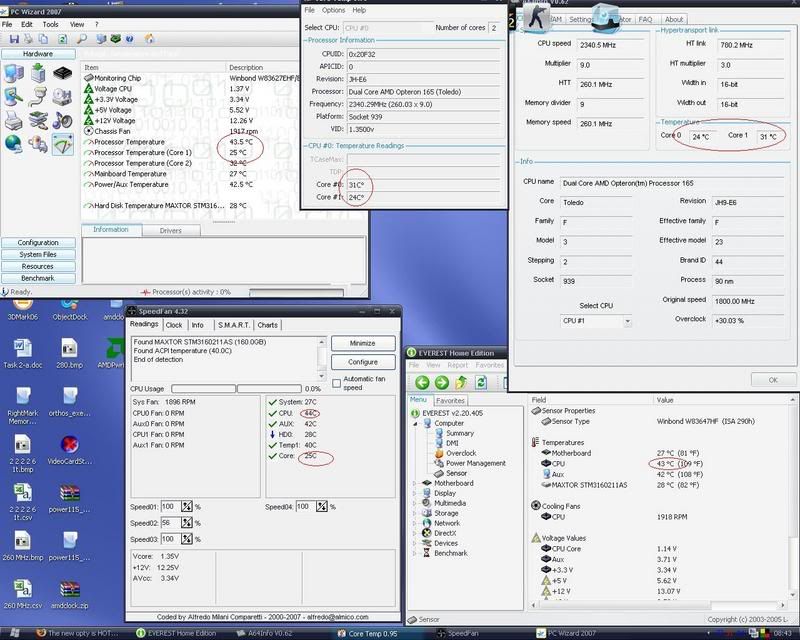Select the Voltage/Temperature gauge icon in Hardware panel
This screenshot has height=640, width=800.
pyautogui.click(x=62, y=144)
